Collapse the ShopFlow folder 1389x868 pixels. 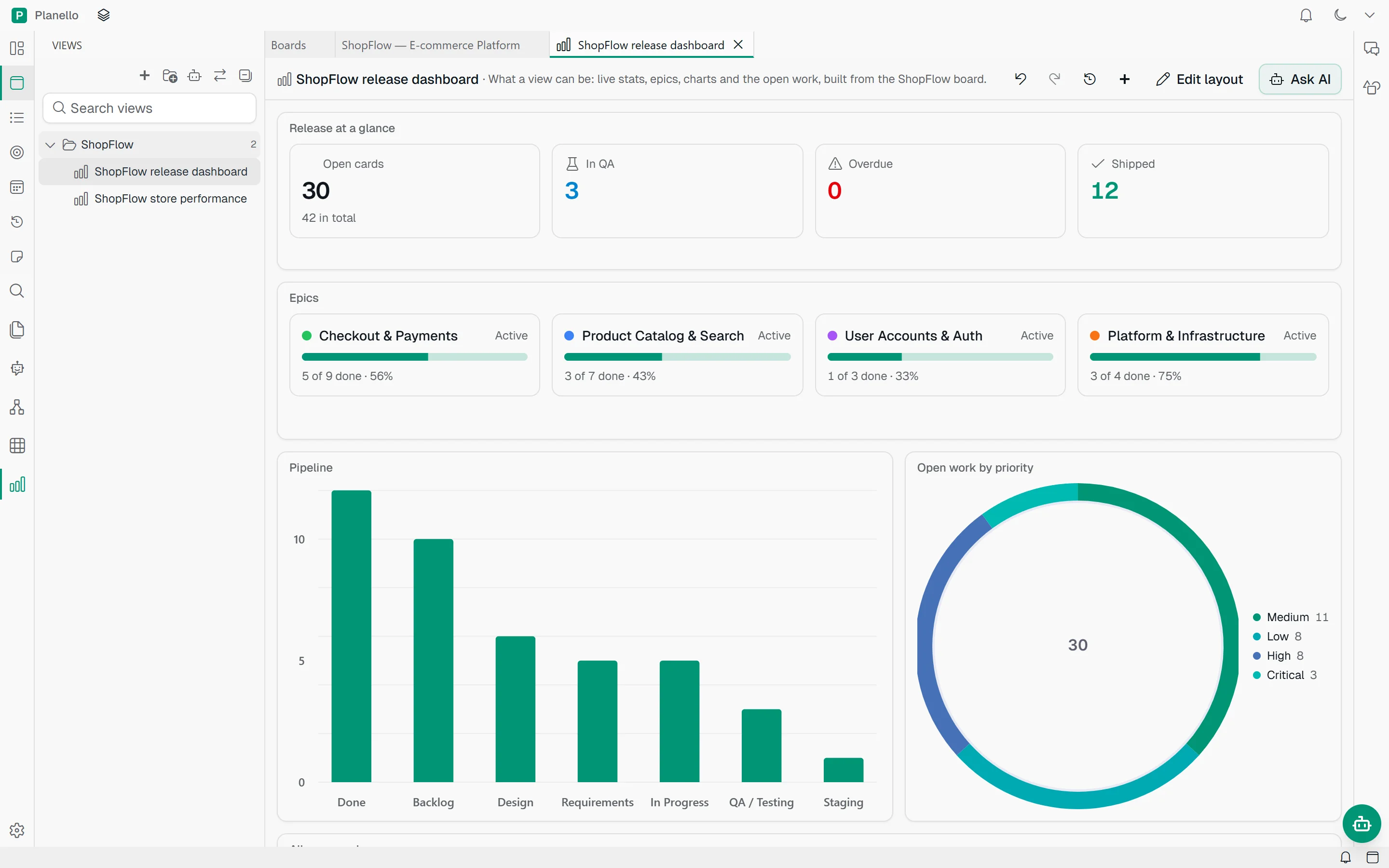51,145
